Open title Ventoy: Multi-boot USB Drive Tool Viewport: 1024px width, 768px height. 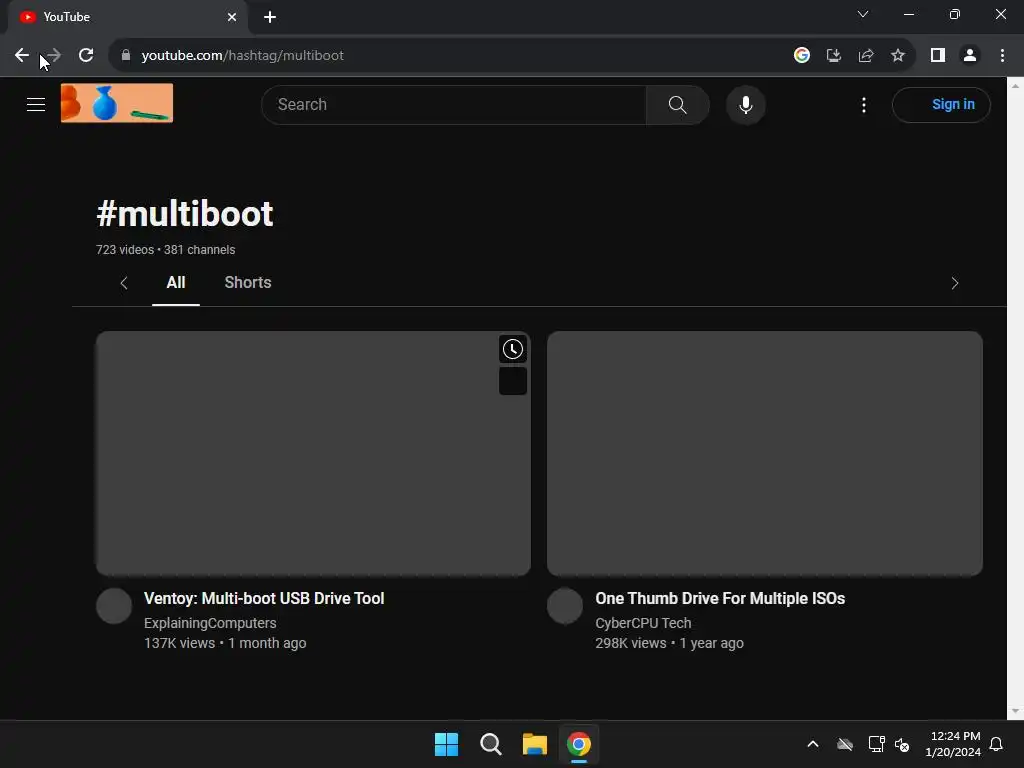pyautogui.click(x=264, y=598)
